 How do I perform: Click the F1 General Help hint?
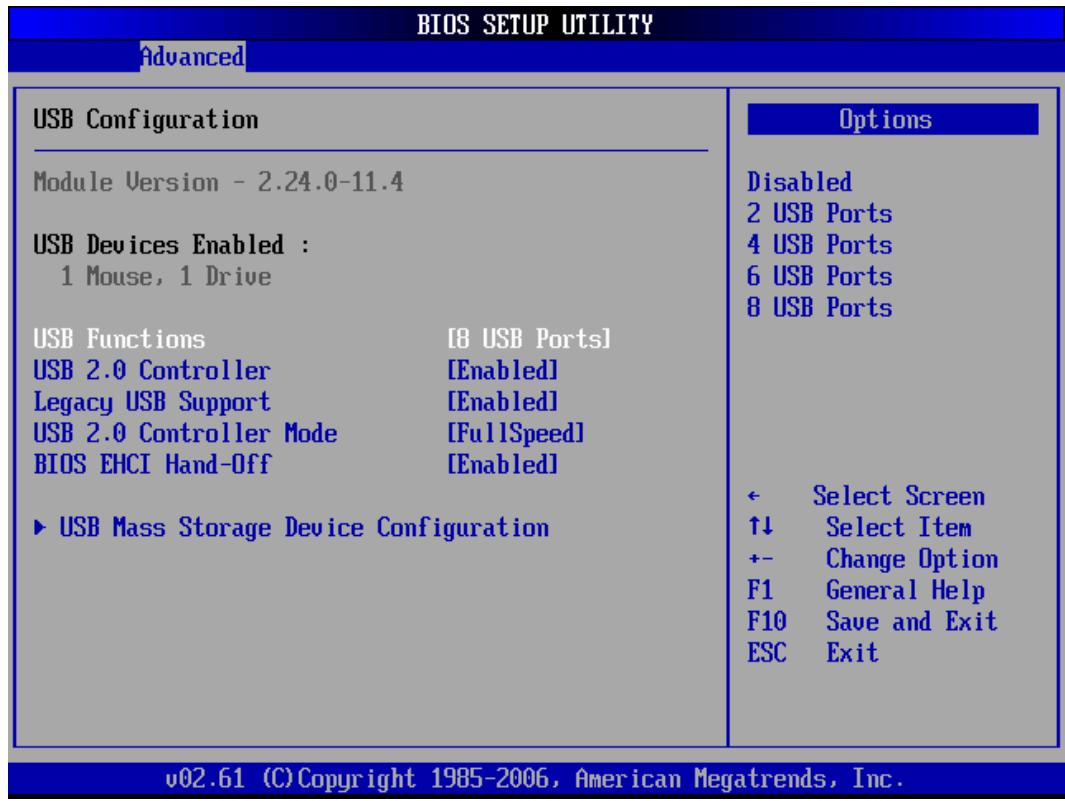pos(866,590)
